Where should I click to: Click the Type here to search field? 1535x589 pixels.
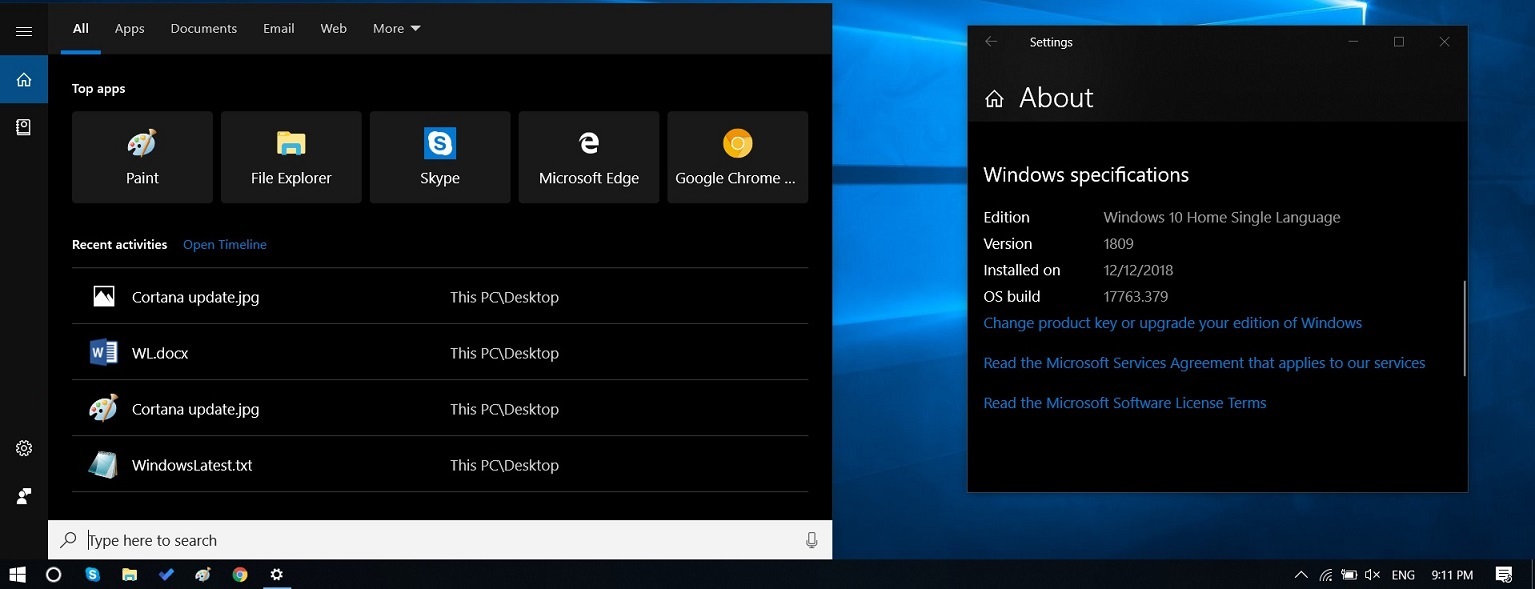(x=440, y=540)
